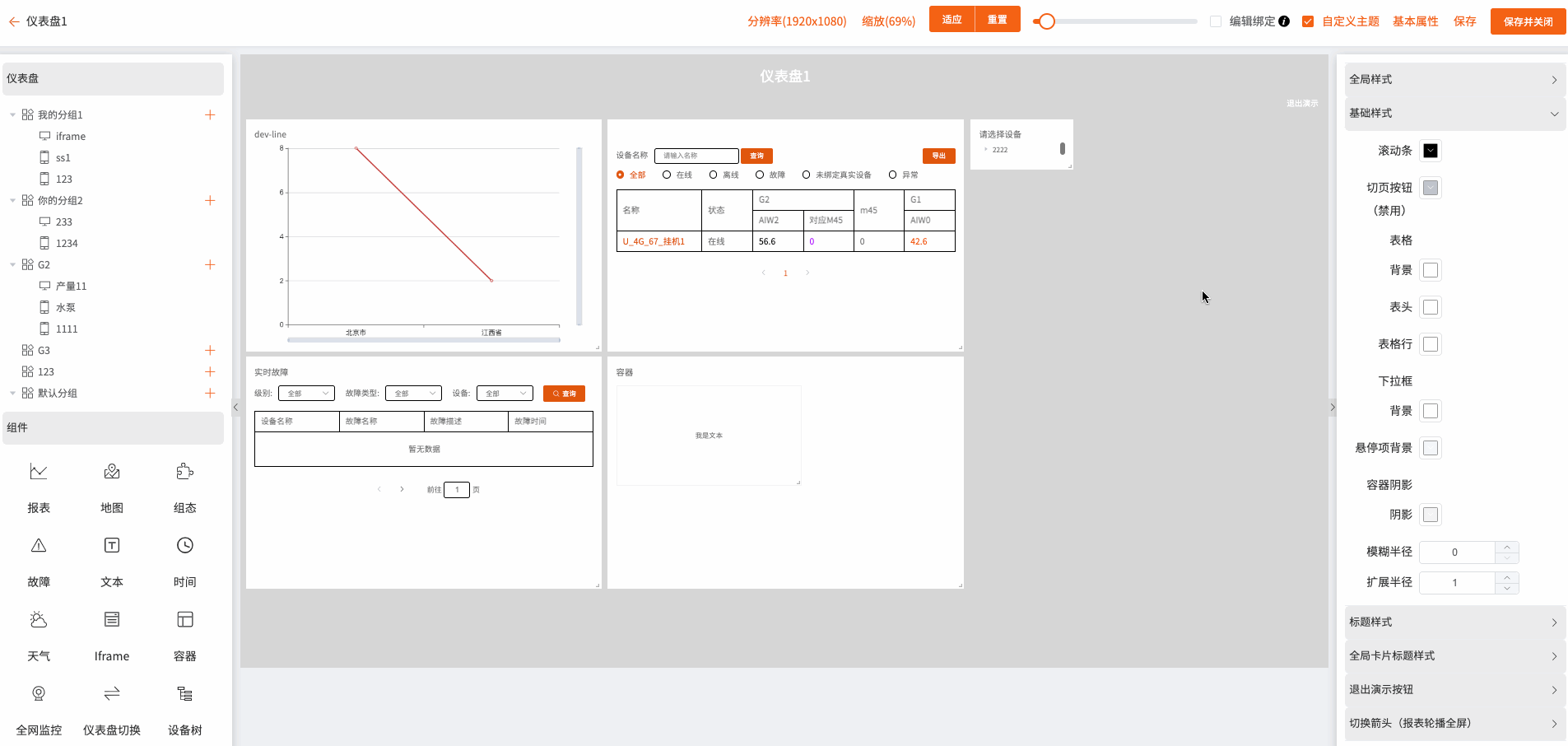Open 基本属性 settings
Viewport: 1568px width, 746px height.
(x=1416, y=21)
